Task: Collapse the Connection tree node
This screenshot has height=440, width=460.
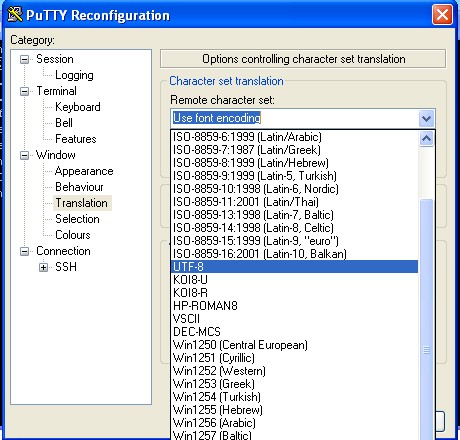Action: tap(24, 251)
